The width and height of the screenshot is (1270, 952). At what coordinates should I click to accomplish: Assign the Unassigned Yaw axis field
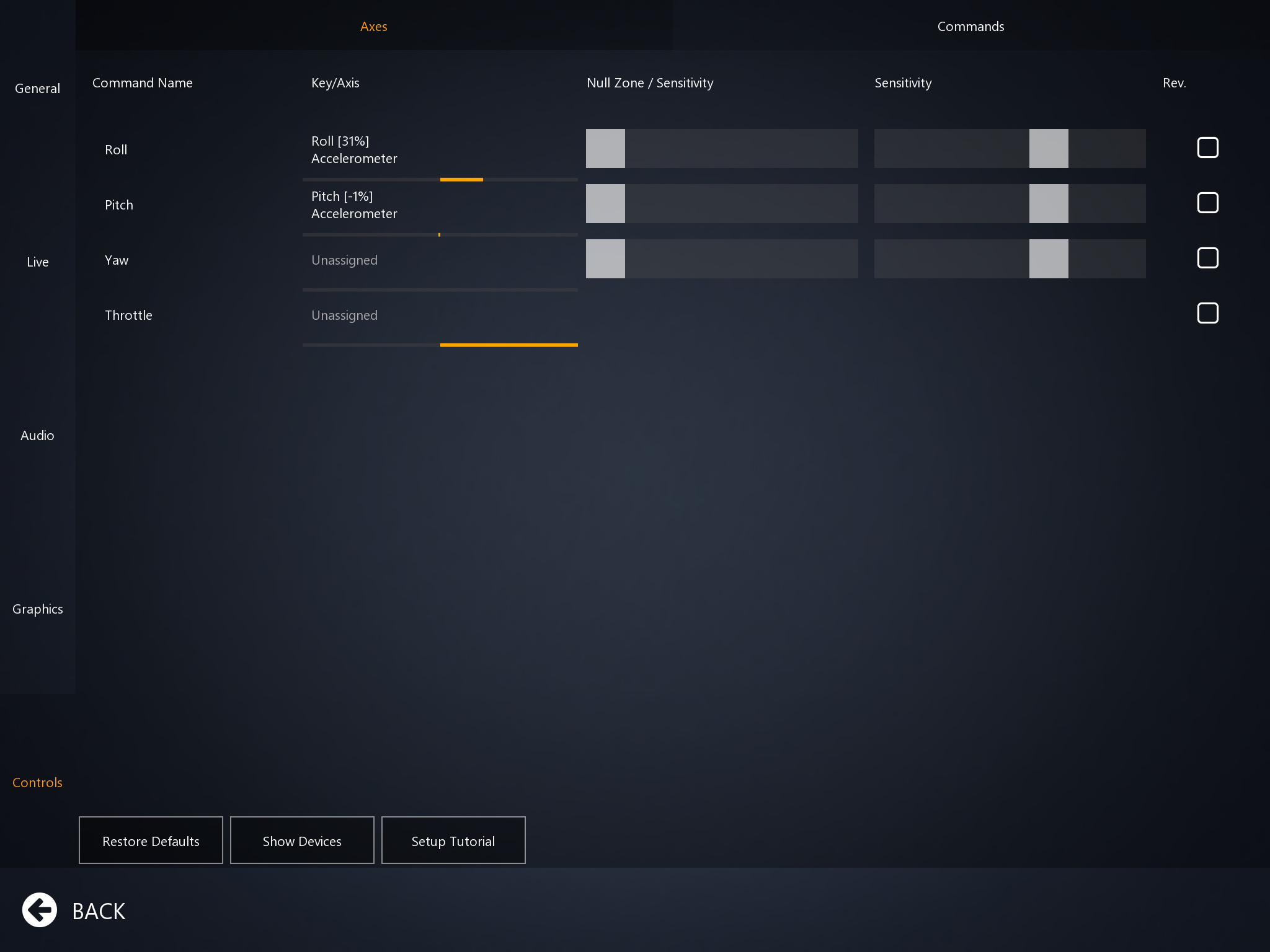pos(439,260)
